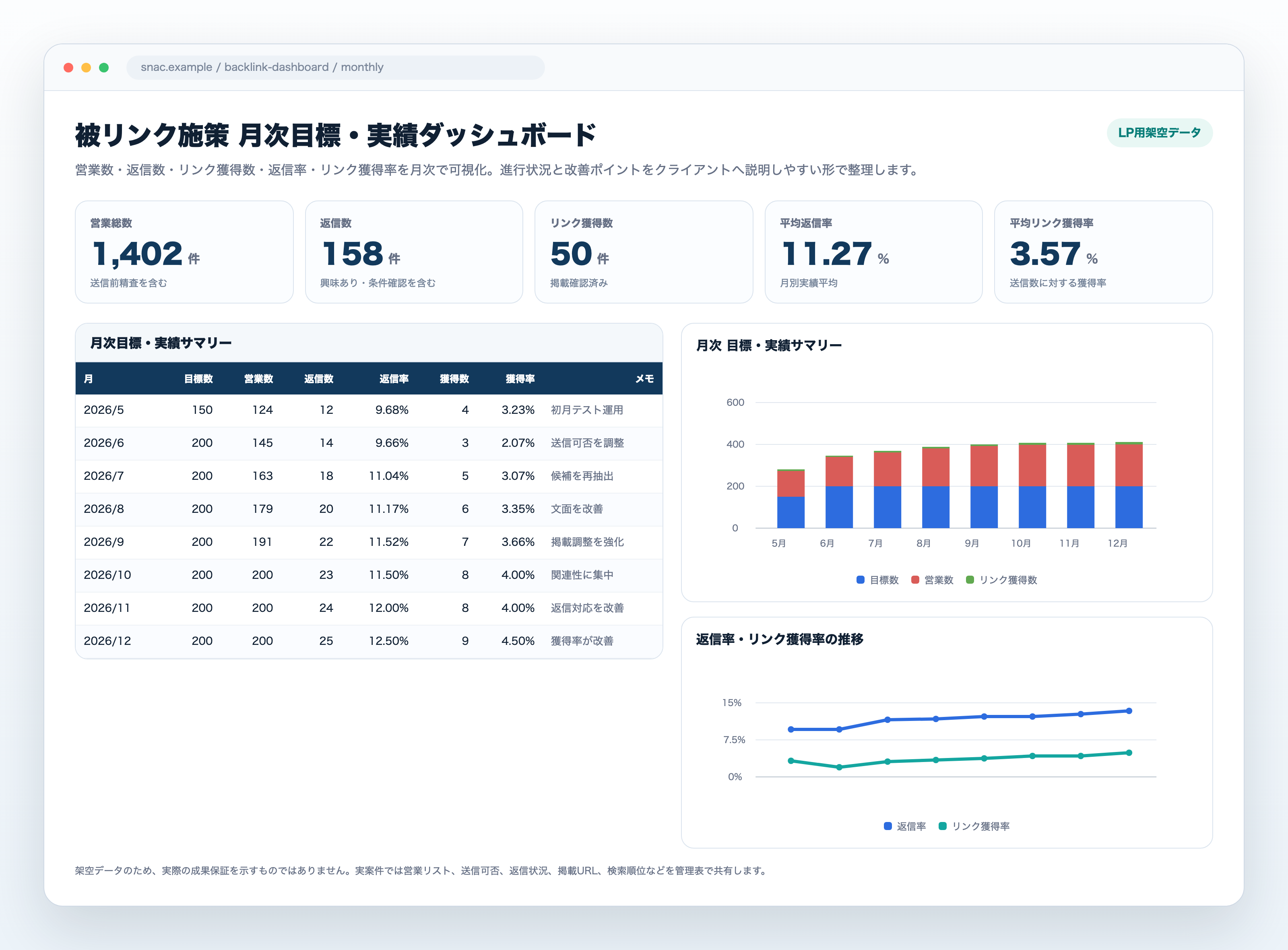This screenshot has height=950, width=1288.
Task: Click the リンク獲得率 teal legend swatch
Action: pyautogui.click(x=942, y=826)
